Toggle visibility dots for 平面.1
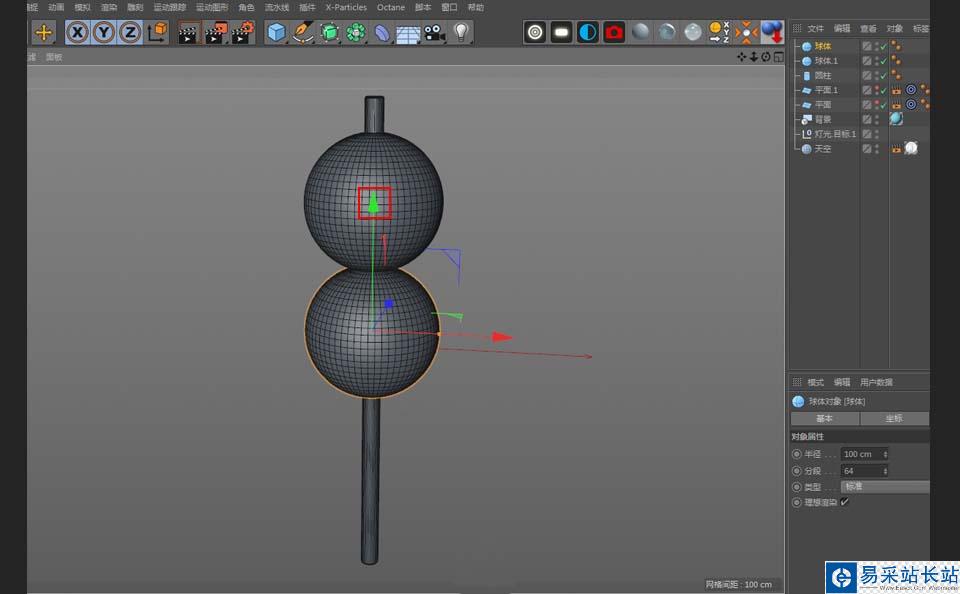This screenshot has width=960, height=594. [877, 90]
